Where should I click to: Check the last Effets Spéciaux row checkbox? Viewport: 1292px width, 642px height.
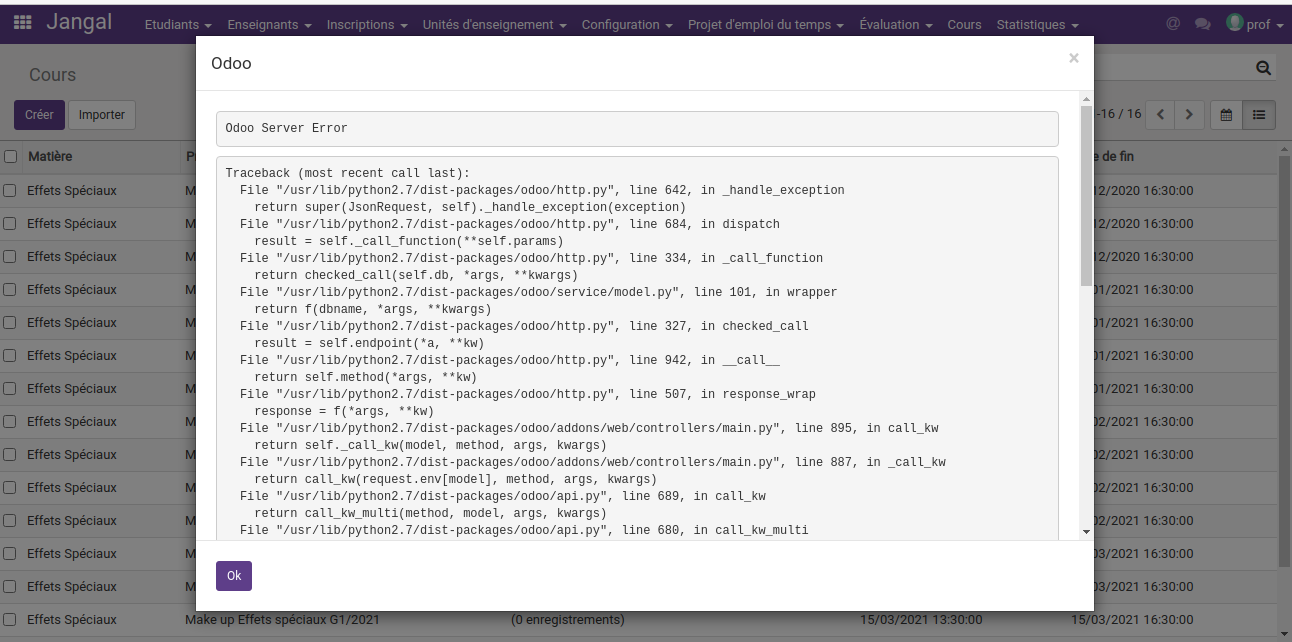pyautogui.click(x=10, y=620)
